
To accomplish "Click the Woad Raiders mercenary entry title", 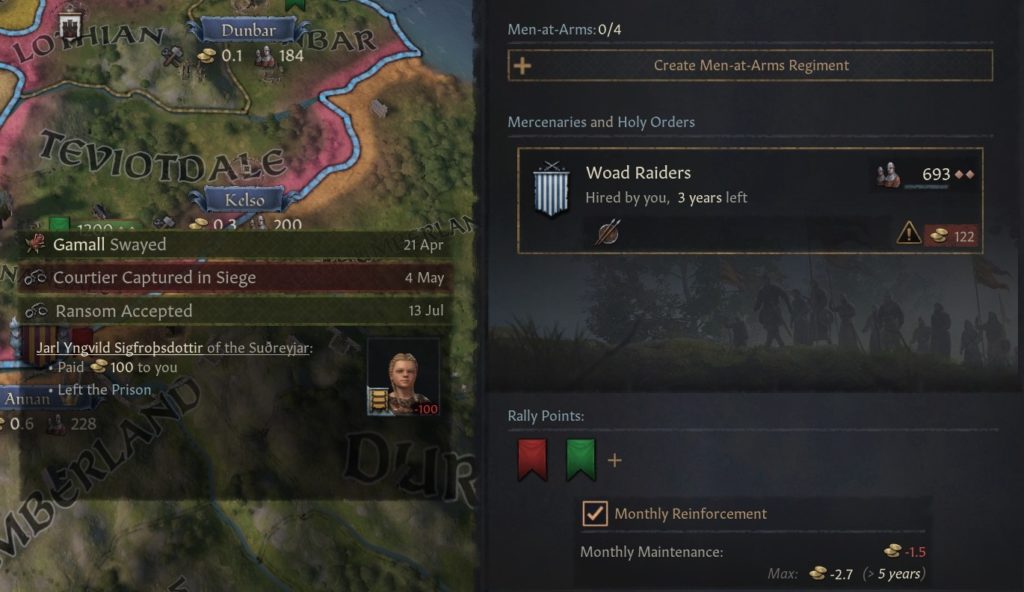I will (x=638, y=173).
